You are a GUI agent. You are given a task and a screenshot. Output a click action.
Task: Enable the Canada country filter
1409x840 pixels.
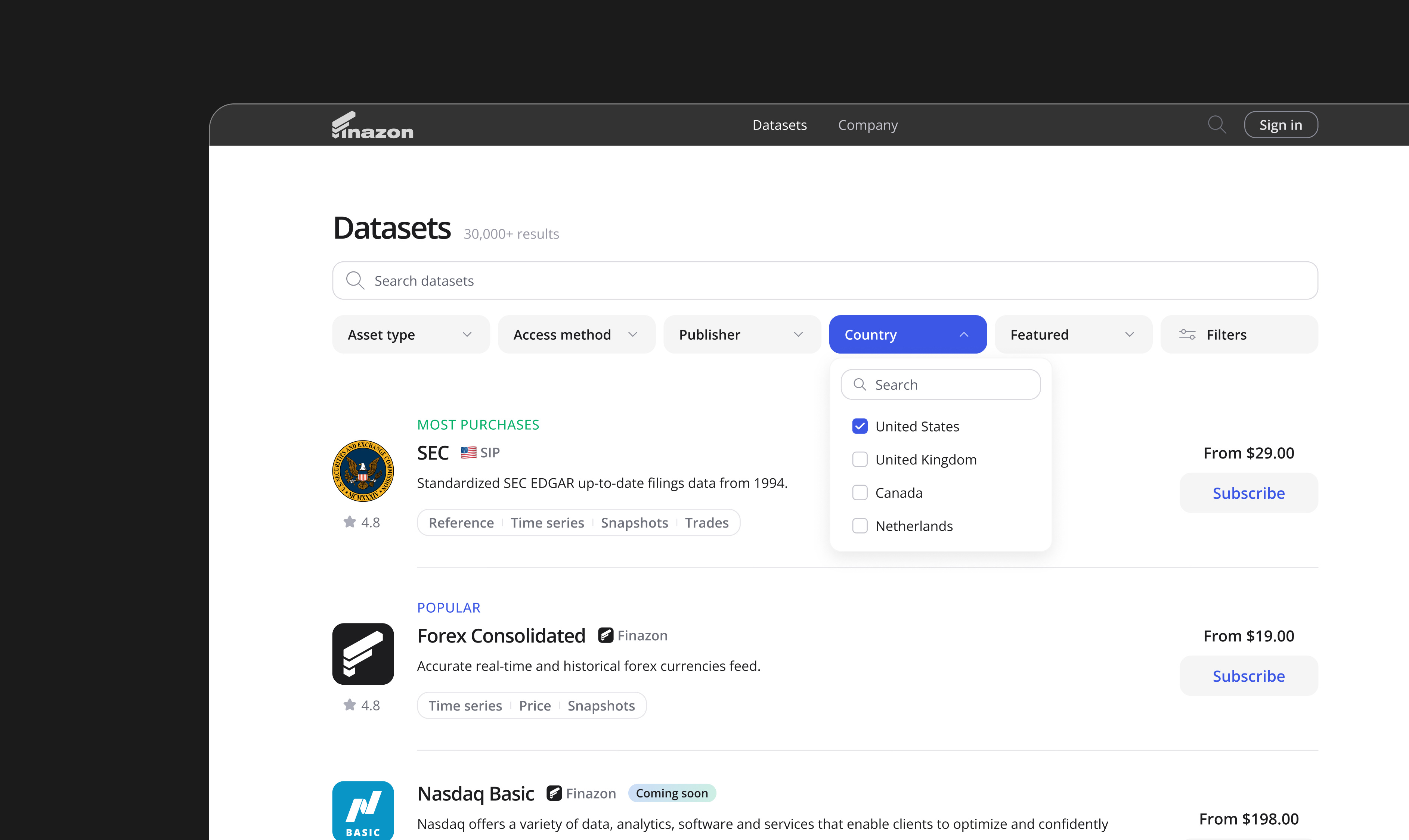tap(860, 492)
